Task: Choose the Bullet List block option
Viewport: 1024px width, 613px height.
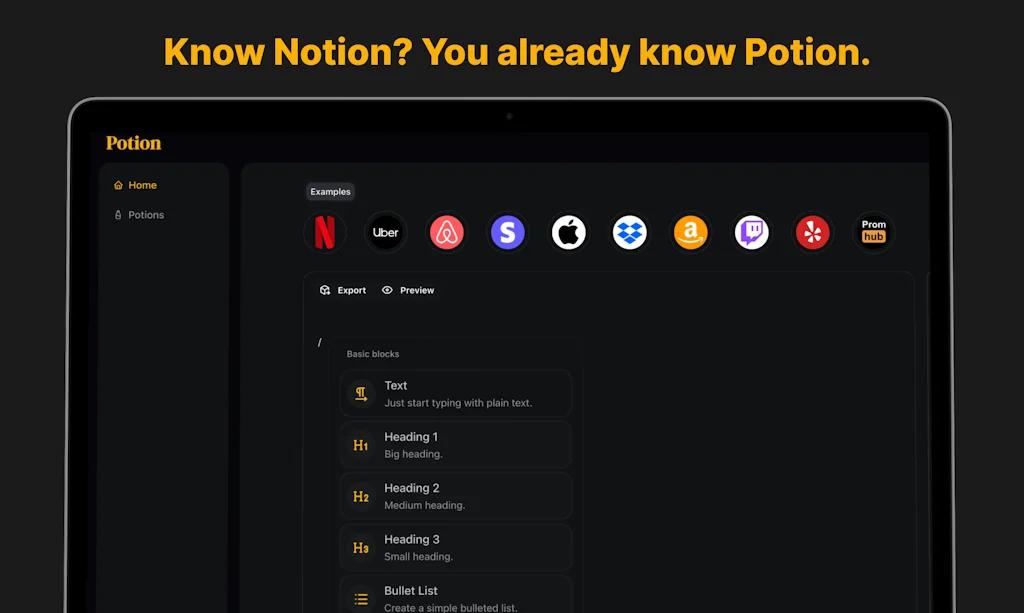Action: [455, 595]
